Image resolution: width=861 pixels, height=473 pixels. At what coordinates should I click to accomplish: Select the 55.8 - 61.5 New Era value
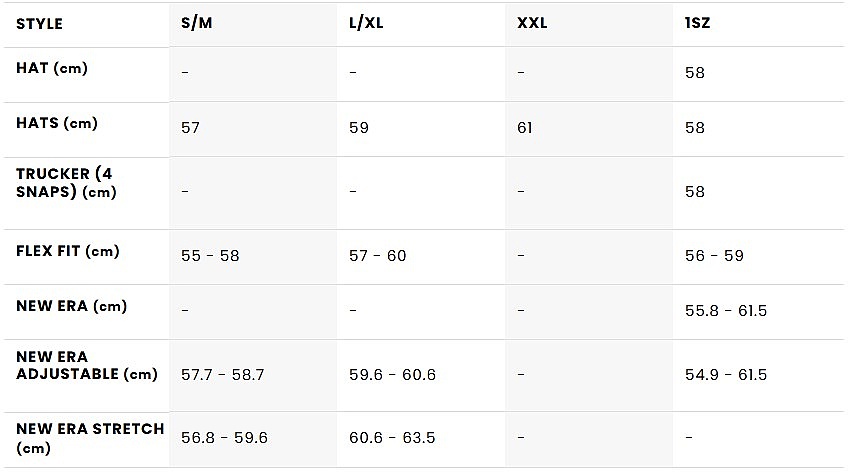(x=726, y=311)
